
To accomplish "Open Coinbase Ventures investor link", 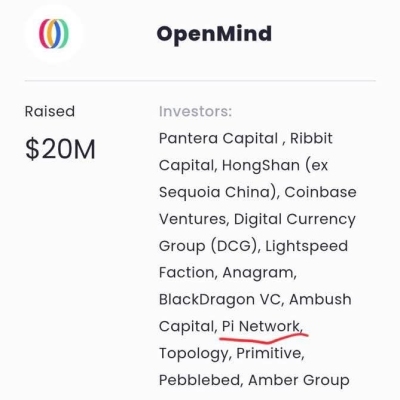I will click(320, 192).
